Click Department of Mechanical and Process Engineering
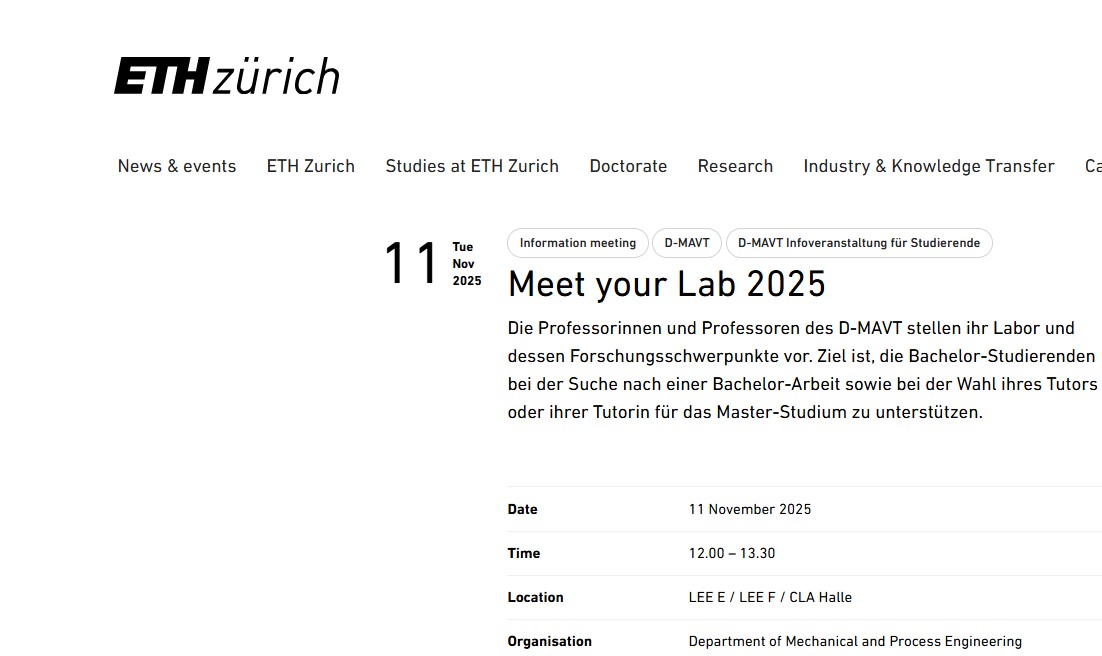 [855, 641]
